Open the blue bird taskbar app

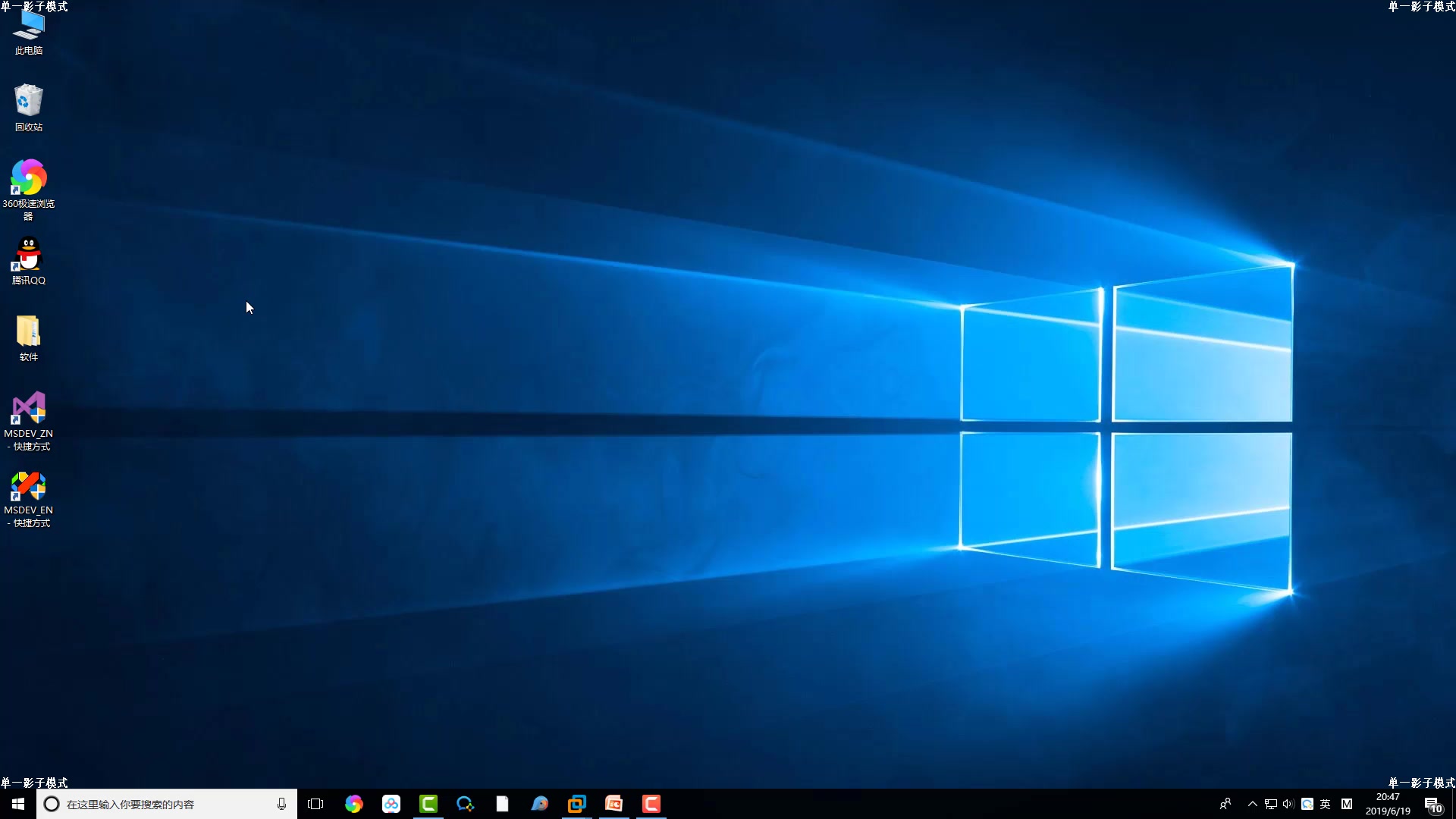click(540, 804)
